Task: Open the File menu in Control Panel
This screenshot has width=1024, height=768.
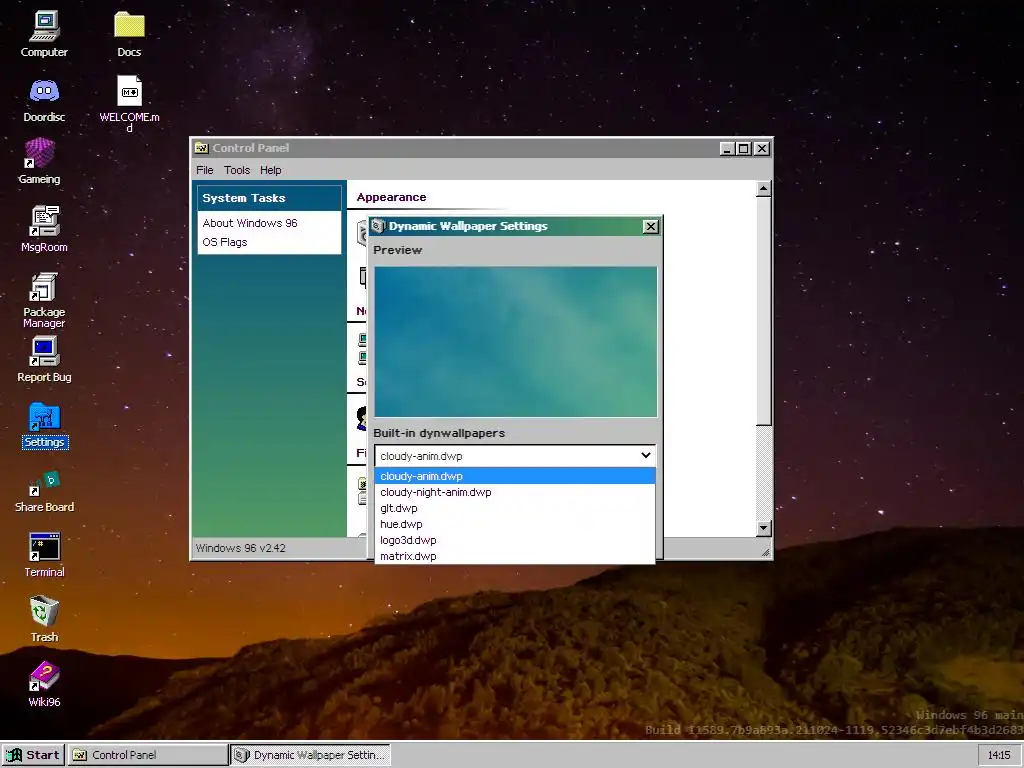Action: point(204,170)
